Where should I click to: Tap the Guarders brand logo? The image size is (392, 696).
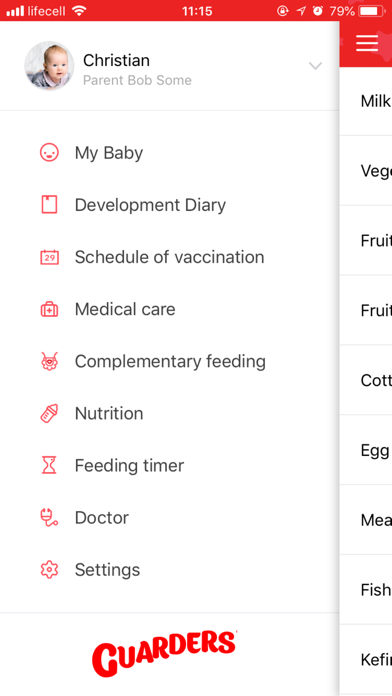point(164,653)
